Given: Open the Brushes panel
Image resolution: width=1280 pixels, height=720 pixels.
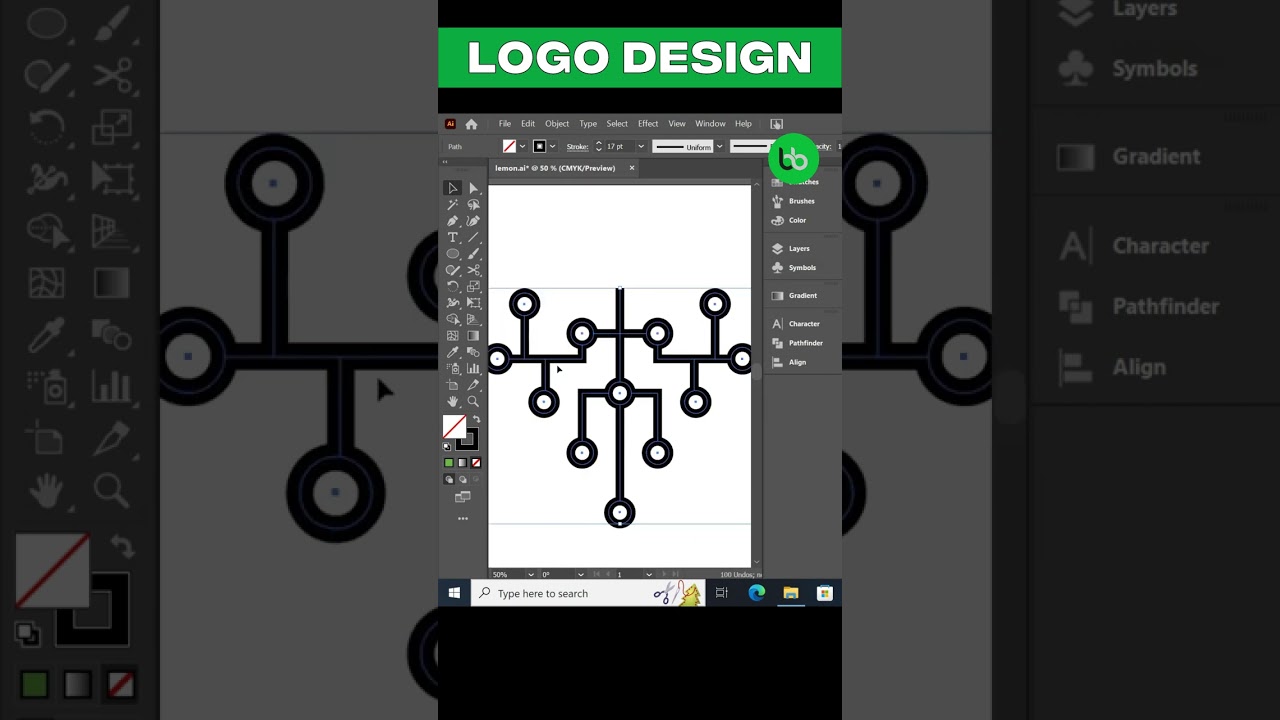Looking at the screenshot, I should pos(794,201).
